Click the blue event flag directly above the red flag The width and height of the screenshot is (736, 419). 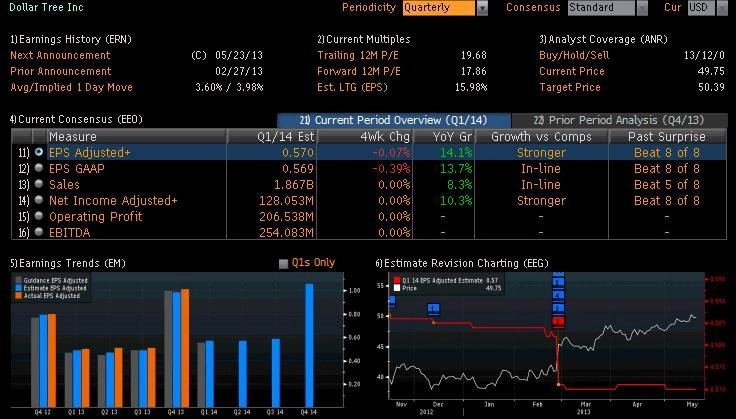tap(558, 309)
